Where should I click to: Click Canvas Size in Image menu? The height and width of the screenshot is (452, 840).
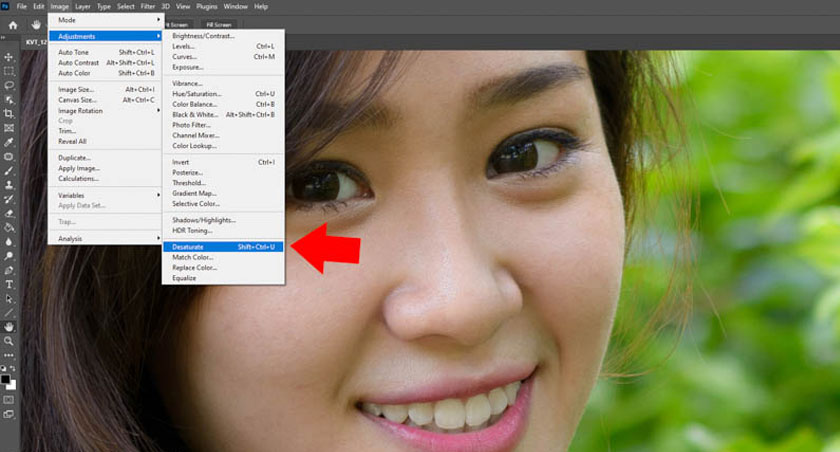coord(105,100)
